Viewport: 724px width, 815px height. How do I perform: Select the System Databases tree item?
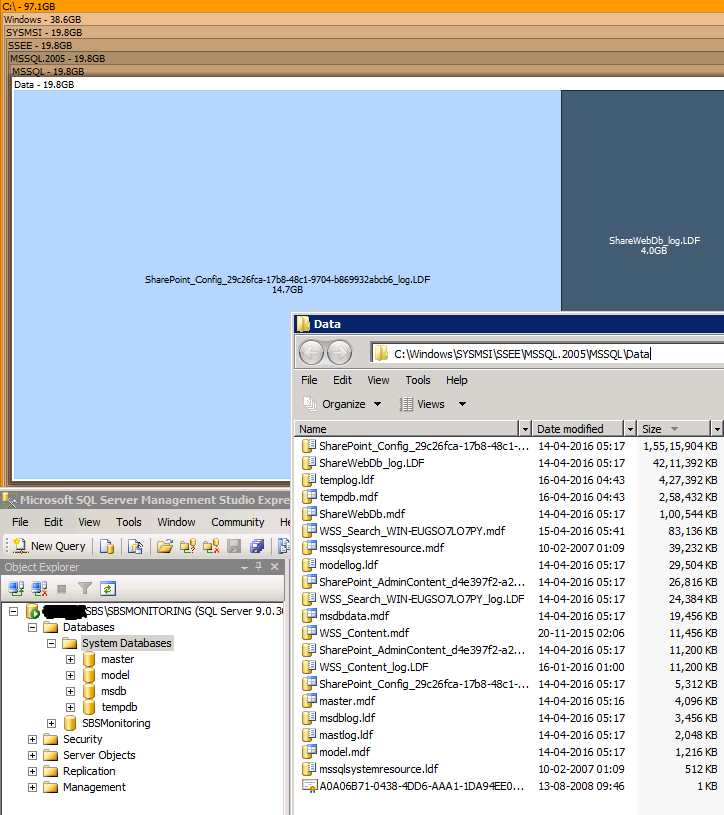pos(126,643)
